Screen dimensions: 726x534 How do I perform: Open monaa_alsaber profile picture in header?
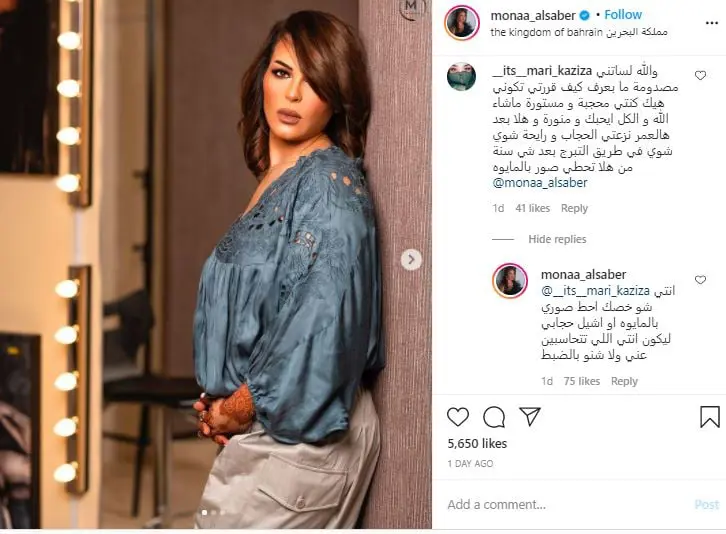[462, 23]
